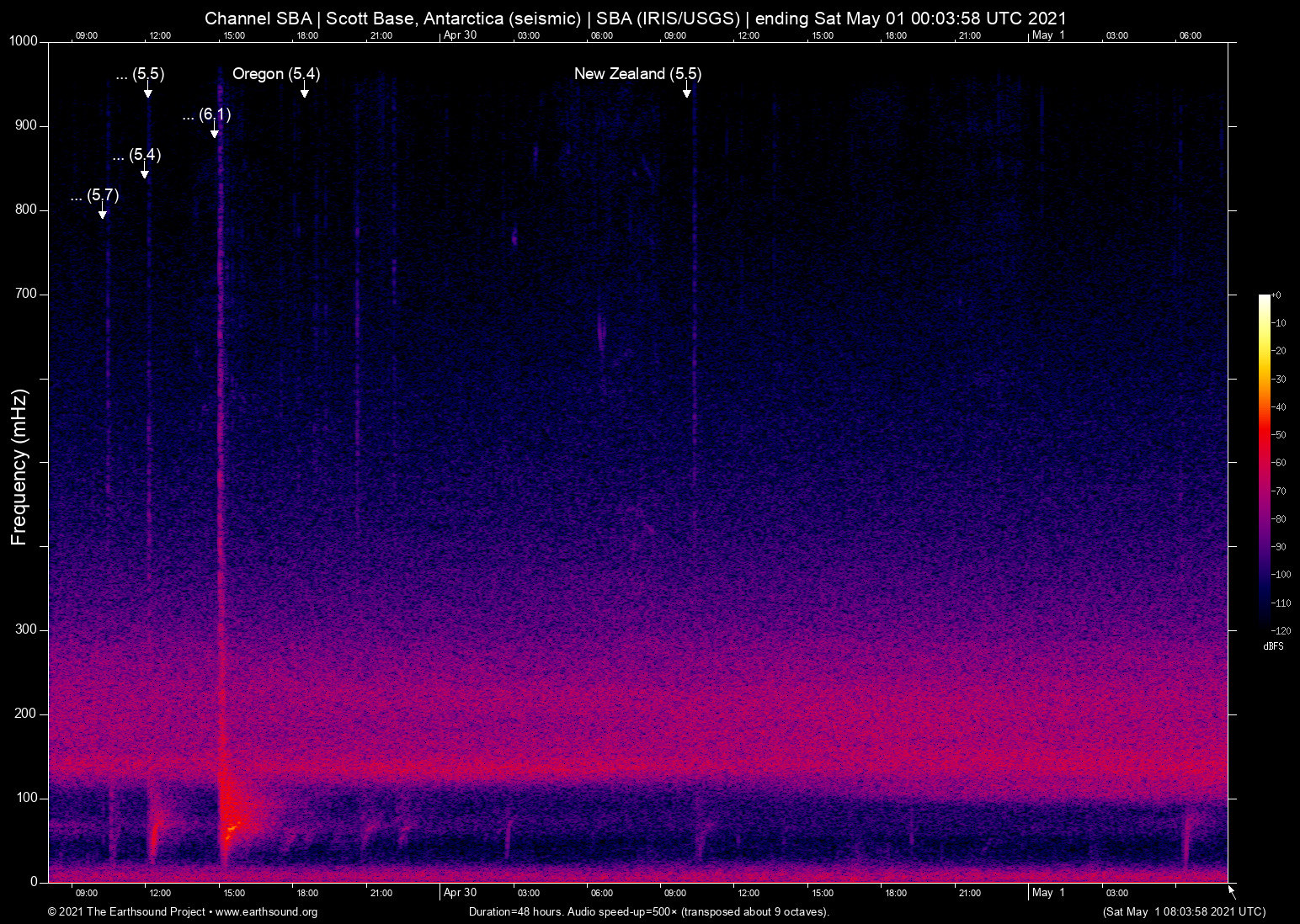
Task: Click the mouse pointer icon at plot's bottom-right corner
Action: pyautogui.click(x=1232, y=892)
